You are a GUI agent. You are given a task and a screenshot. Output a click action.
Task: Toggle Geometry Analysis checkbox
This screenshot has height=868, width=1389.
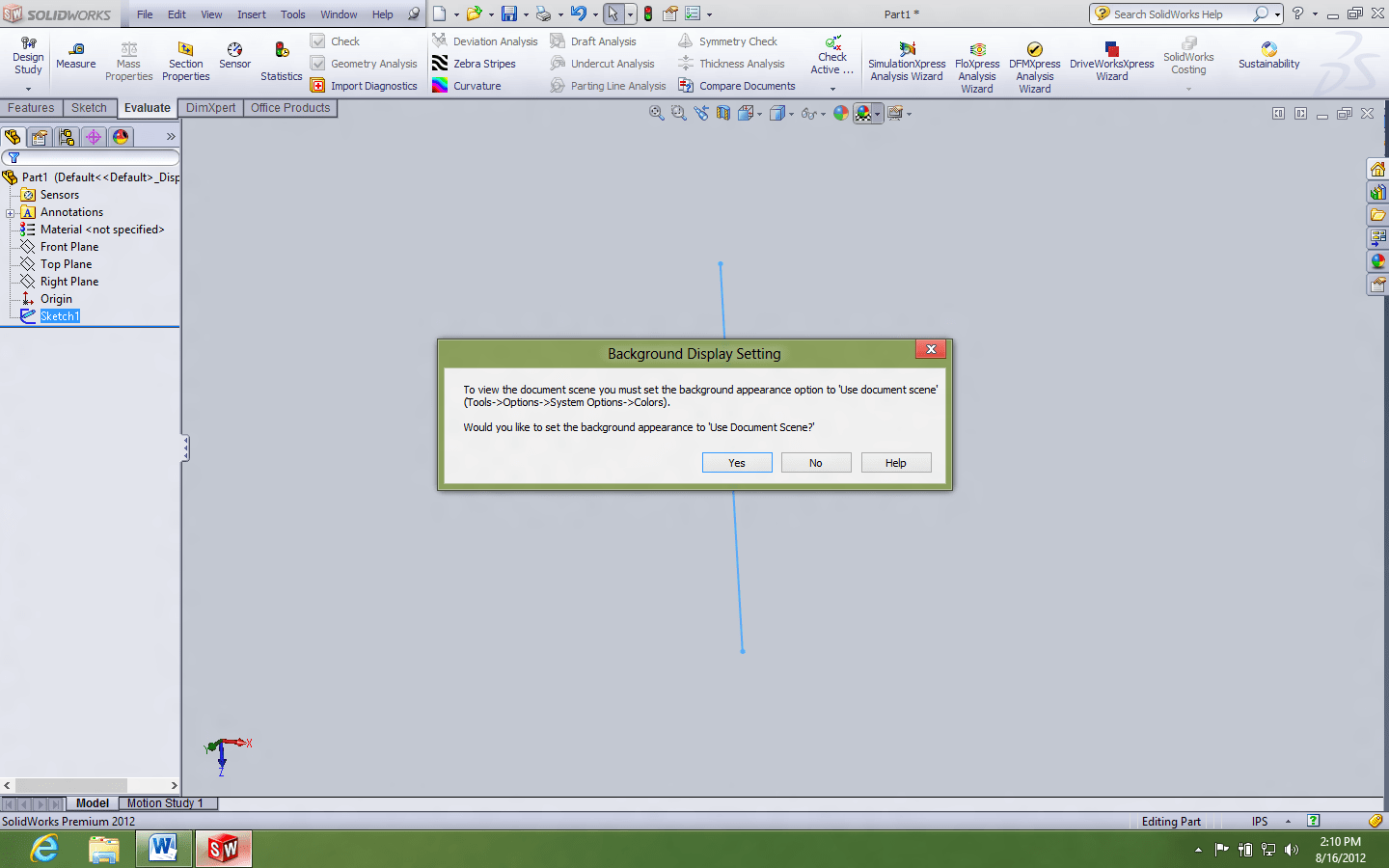pyautogui.click(x=318, y=64)
